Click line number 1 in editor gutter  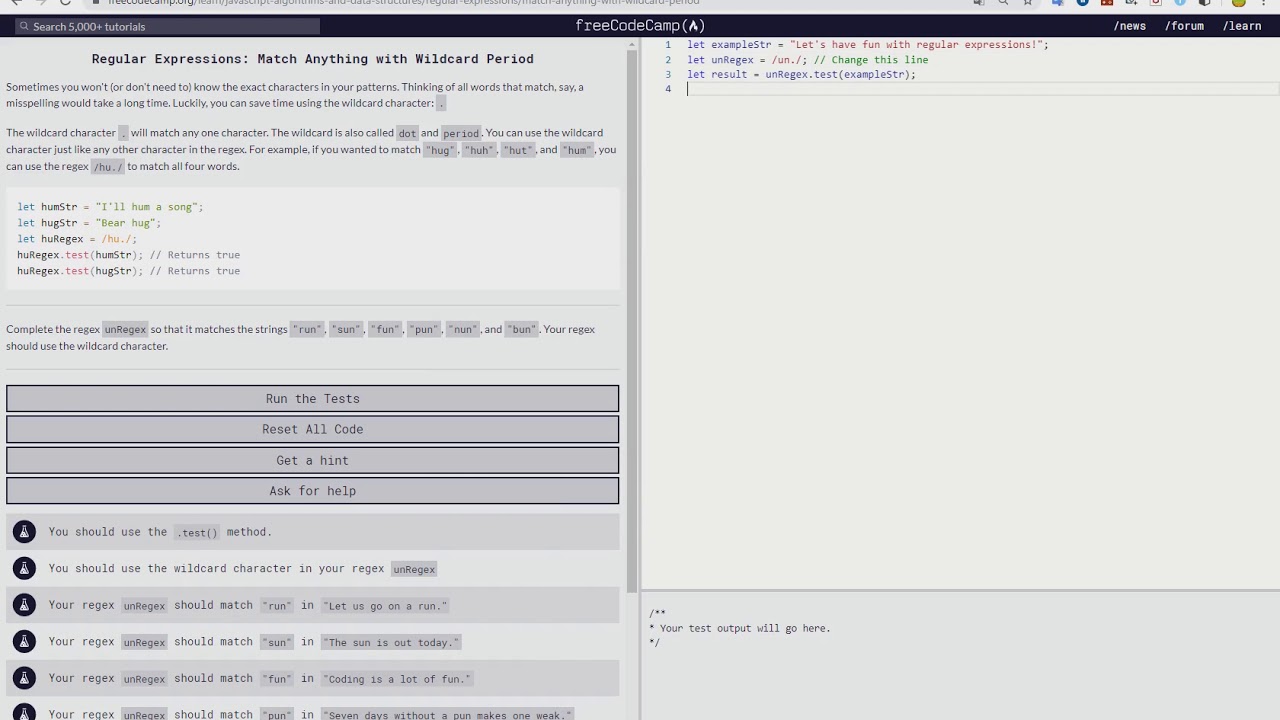(x=668, y=45)
